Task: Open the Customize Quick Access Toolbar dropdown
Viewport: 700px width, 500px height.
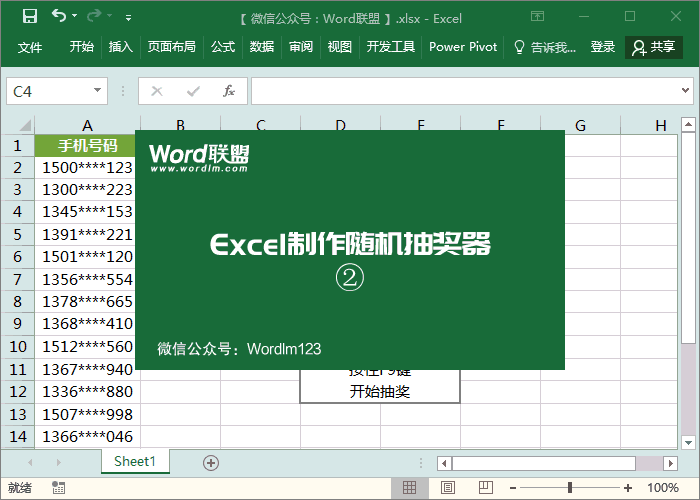Action: point(128,18)
